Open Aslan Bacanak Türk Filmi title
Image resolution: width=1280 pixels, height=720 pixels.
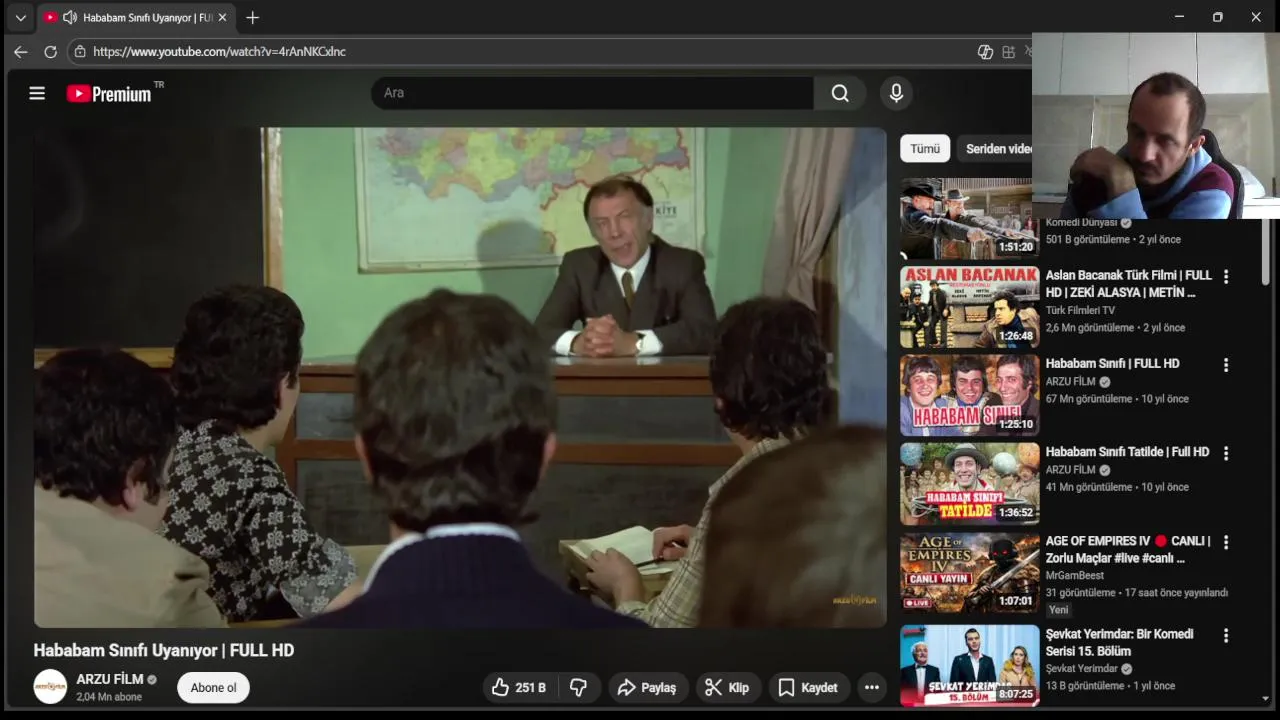[1128, 283]
